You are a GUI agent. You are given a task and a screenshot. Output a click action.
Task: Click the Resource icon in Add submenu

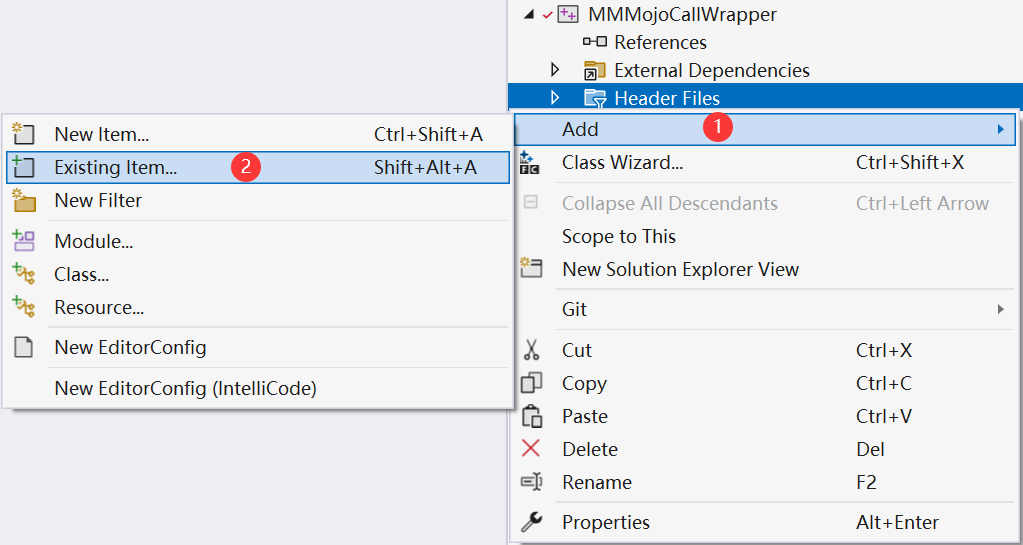click(x=23, y=307)
